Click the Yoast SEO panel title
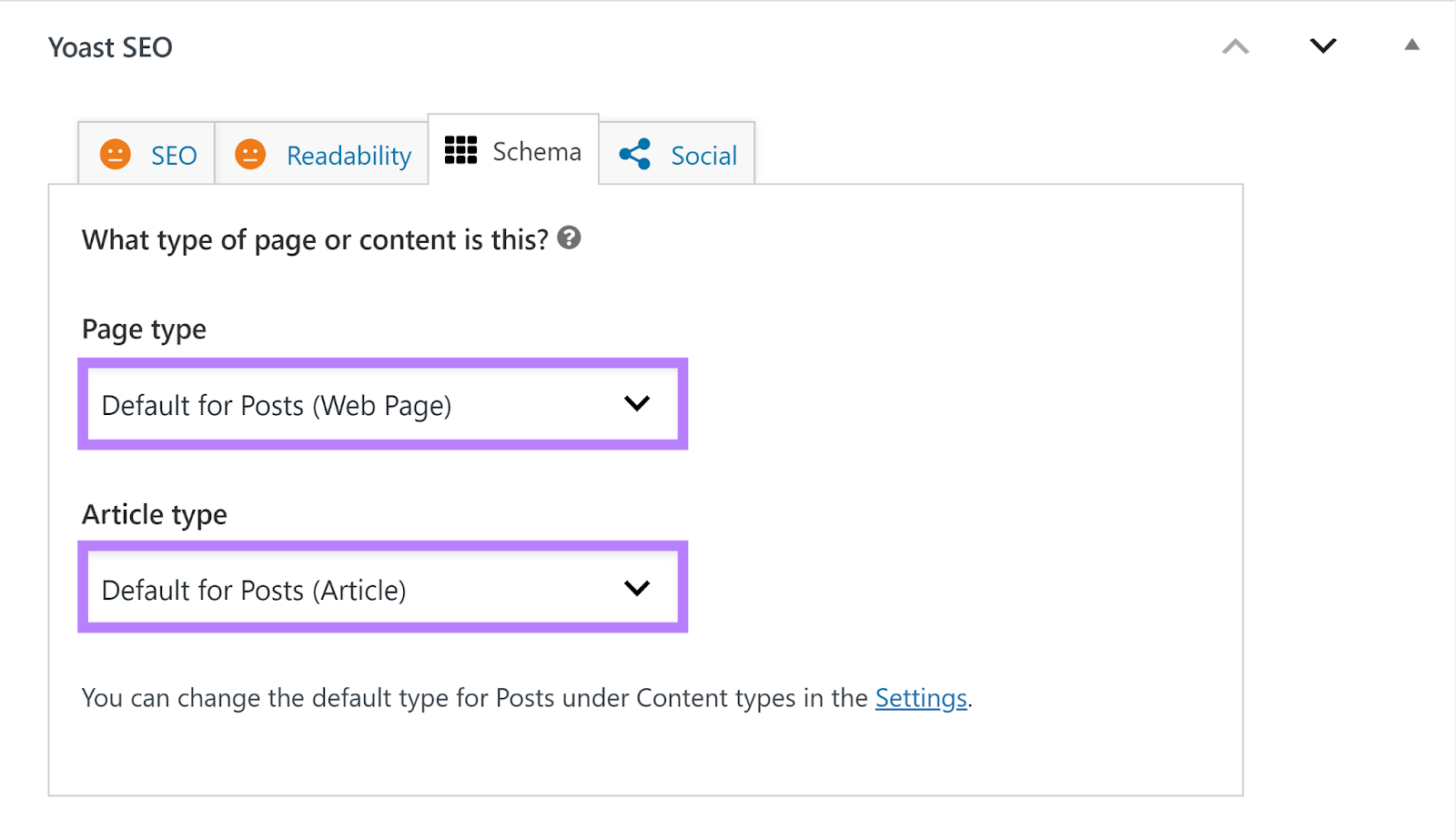This screenshot has height=840, width=1456. click(110, 46)
